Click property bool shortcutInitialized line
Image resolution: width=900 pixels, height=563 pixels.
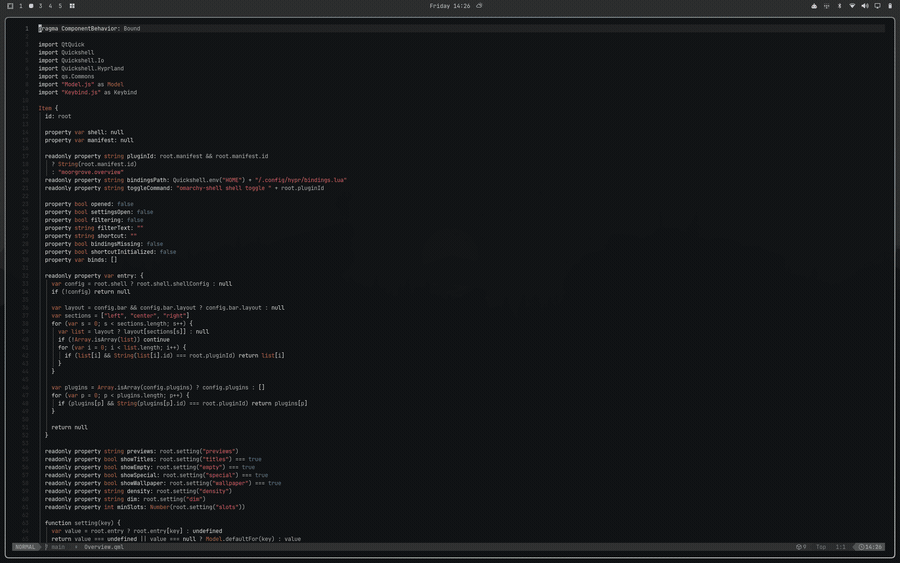pos(110,252)
